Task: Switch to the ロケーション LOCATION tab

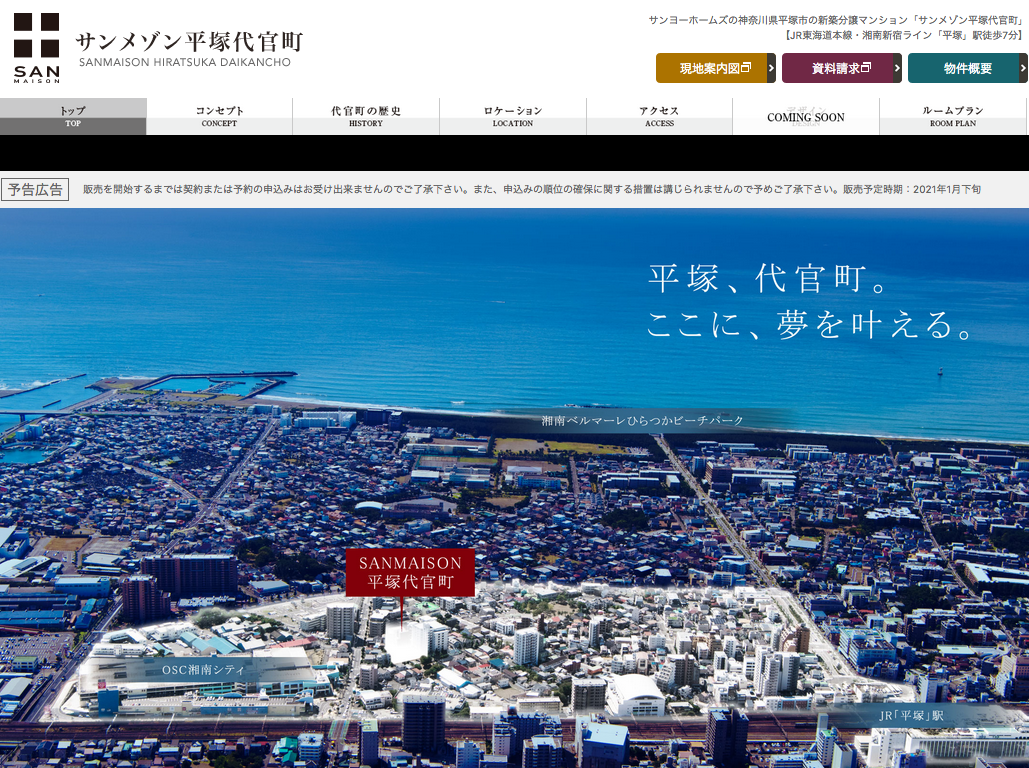Action: pyautogui.click(x=513, y=116)
